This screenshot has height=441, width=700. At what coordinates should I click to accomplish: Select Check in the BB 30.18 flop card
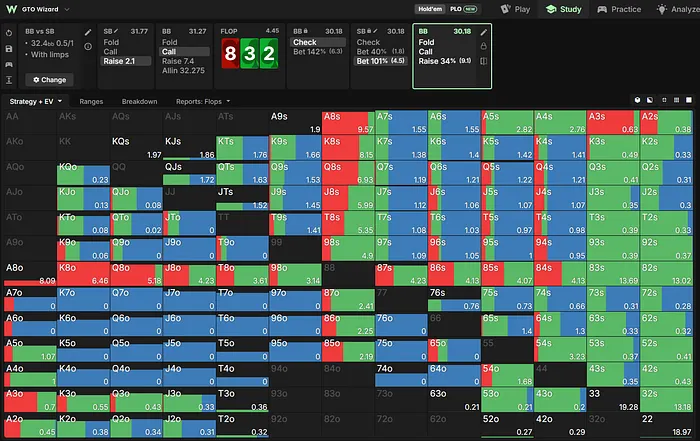(318, 42)
